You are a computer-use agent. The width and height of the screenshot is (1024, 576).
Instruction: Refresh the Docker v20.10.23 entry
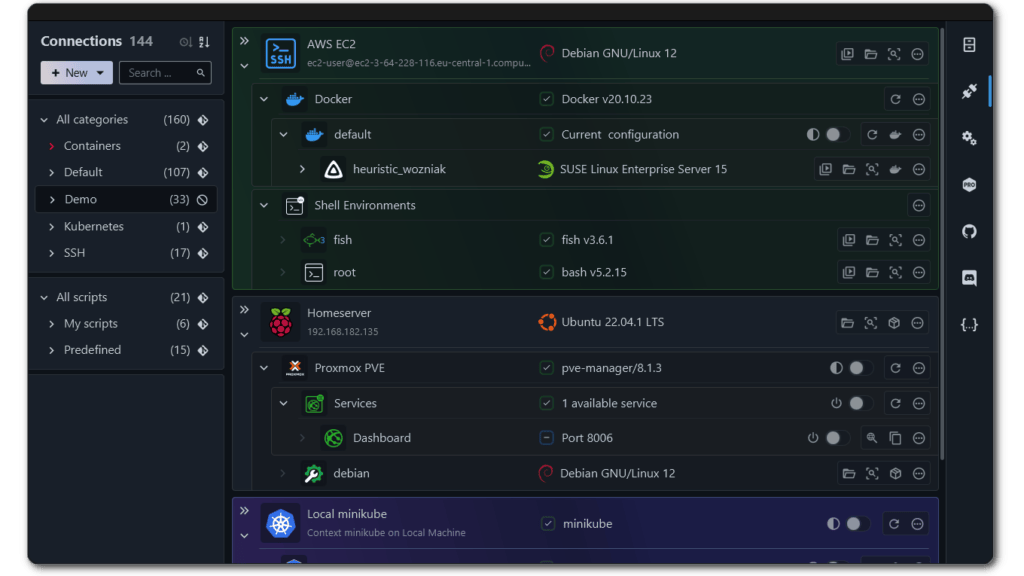point(895,99)
